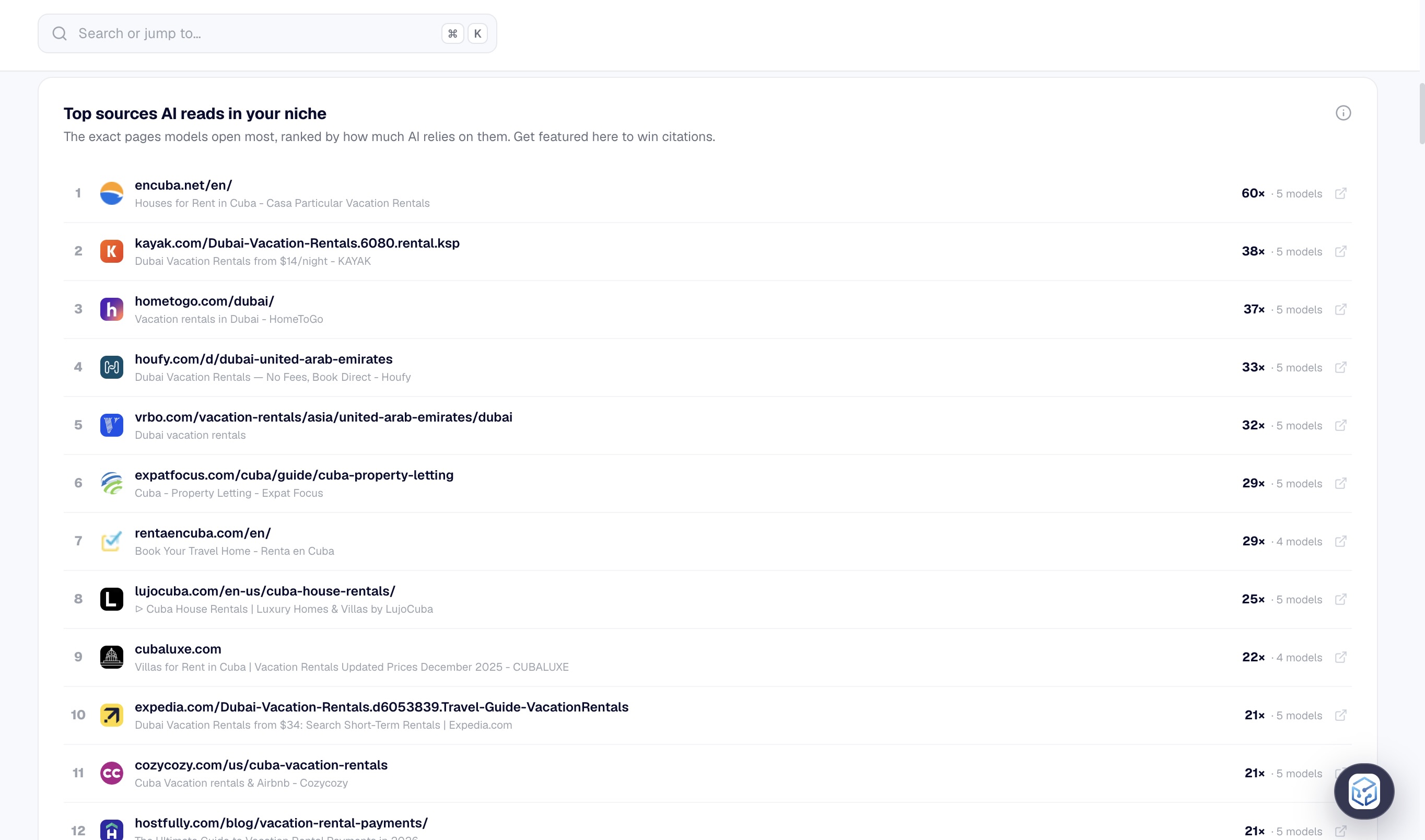Open external link for encuba.net/en/ row
Screen dimensions: 1425x840
pyautogui.click(x=1341, y=194)
